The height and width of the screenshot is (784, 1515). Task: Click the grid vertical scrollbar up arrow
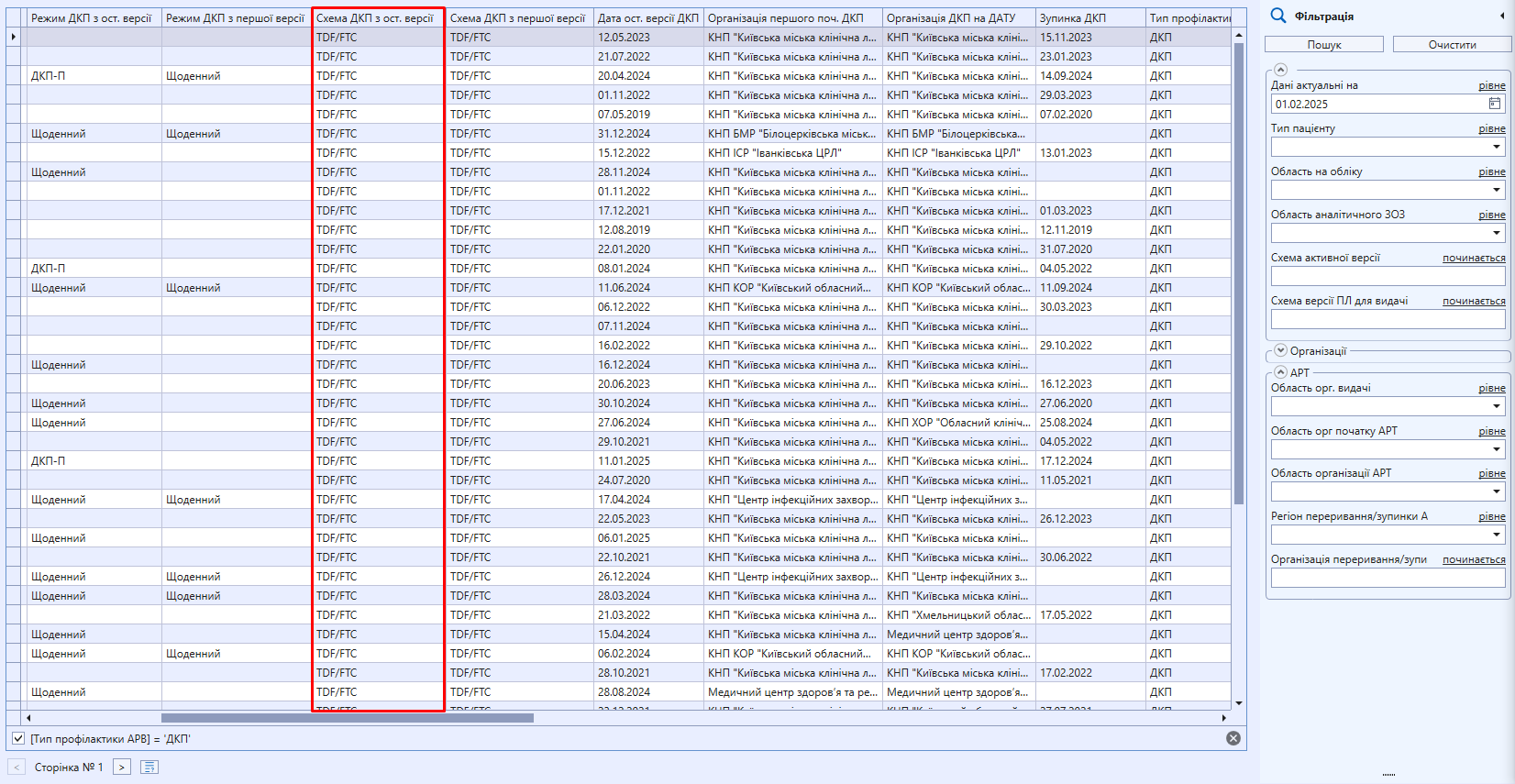pyautogui.click(x=1239, y=35)
